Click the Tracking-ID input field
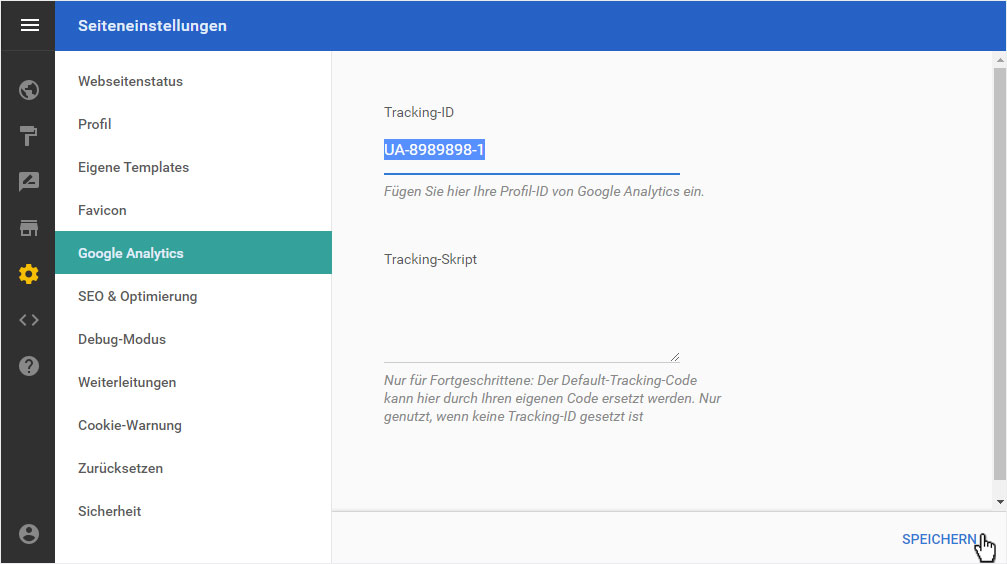The height and width of the screenshot is (564, 1007). 532,151
